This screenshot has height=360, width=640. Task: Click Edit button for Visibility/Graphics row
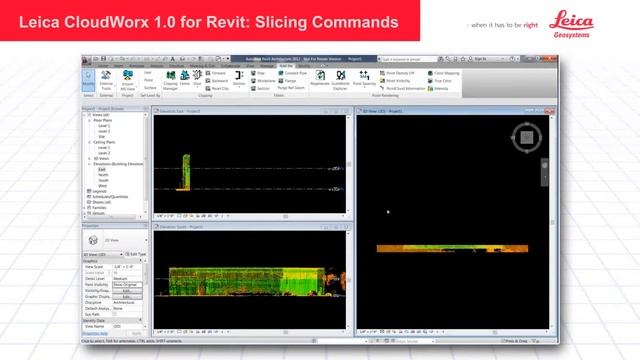(x=127, y=291)
